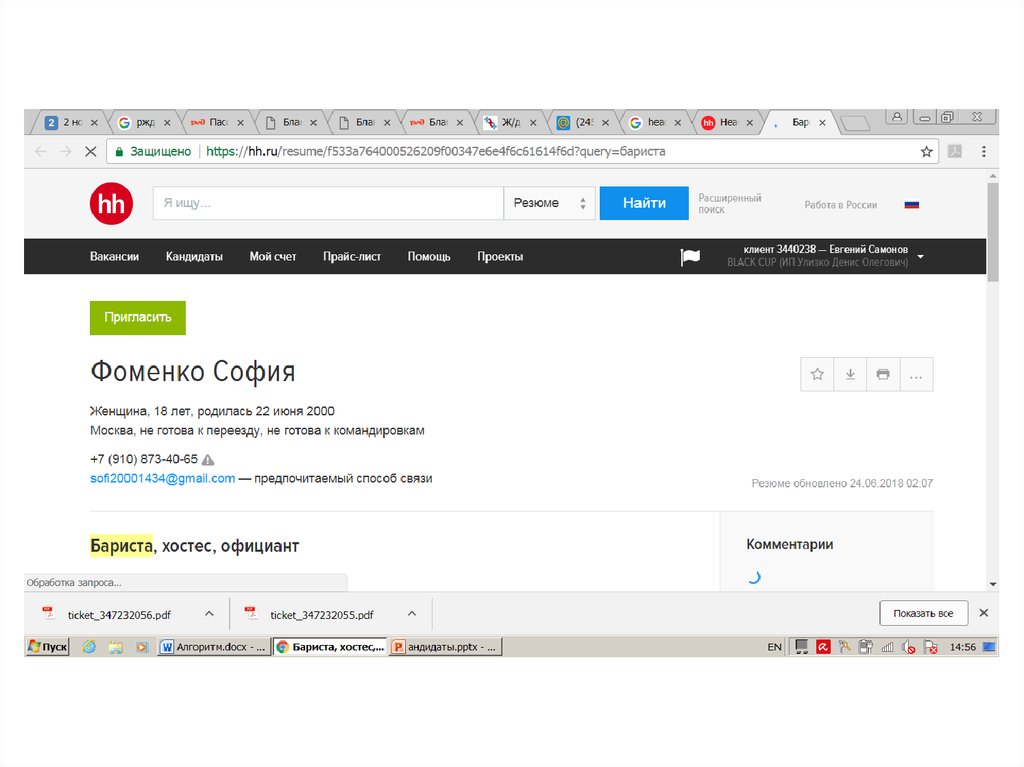Click the flag notifications icon
This screenshot has width=1024, height=767.
click(690, 257)
